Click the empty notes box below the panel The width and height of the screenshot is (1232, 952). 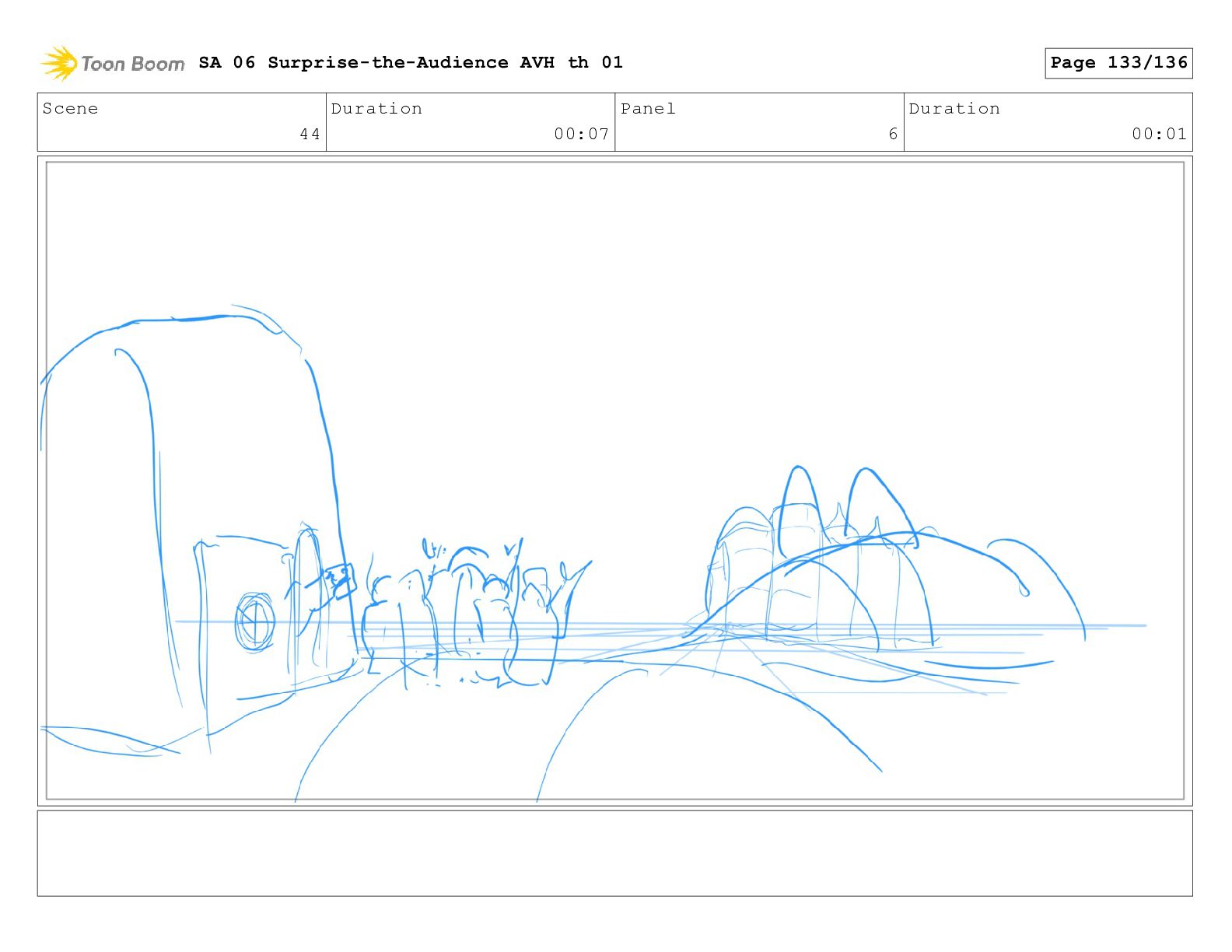tap(615, 853)
